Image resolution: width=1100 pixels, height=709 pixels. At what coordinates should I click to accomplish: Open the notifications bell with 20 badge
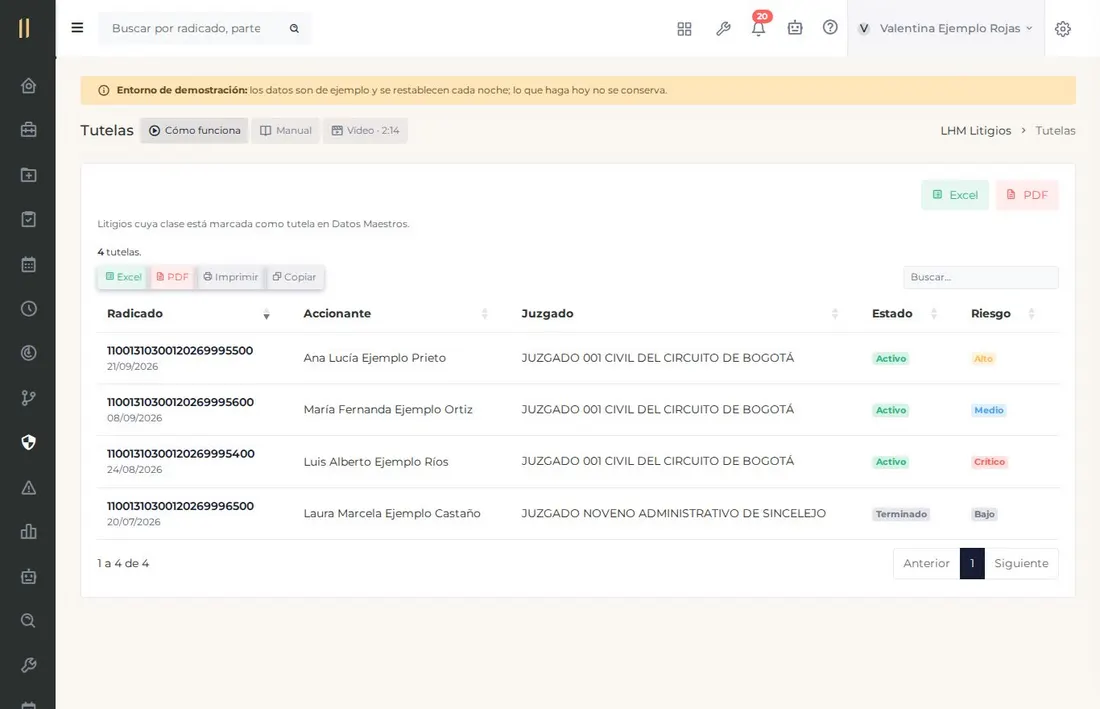758,27
